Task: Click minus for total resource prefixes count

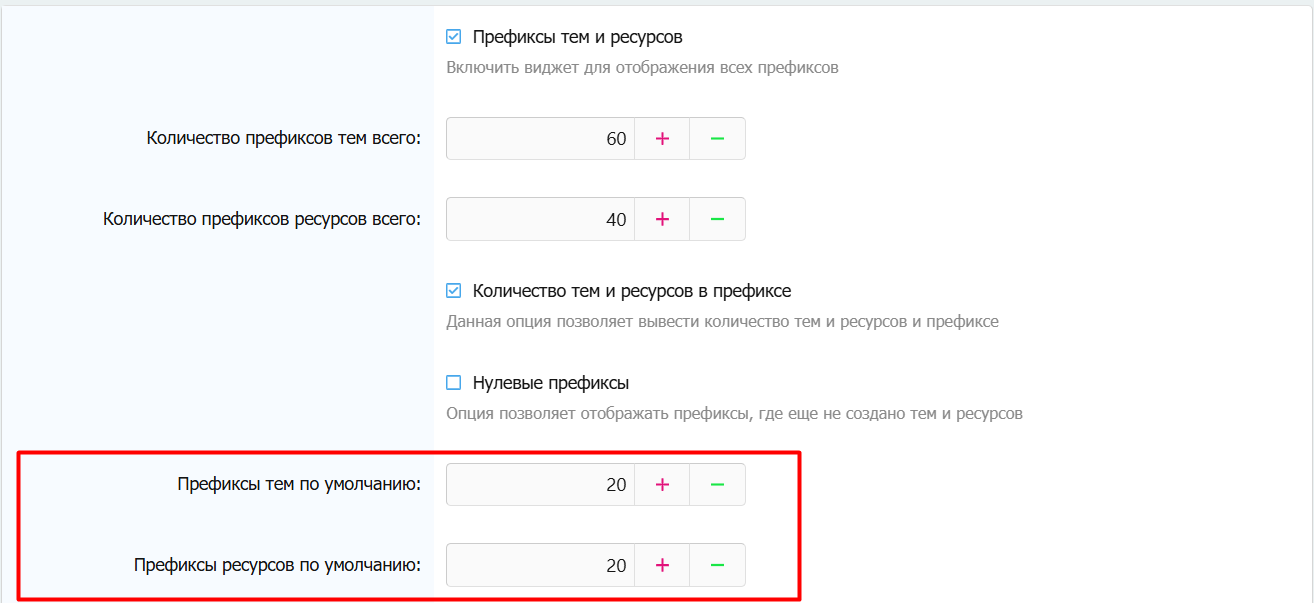Action: [x=717, y=219]
